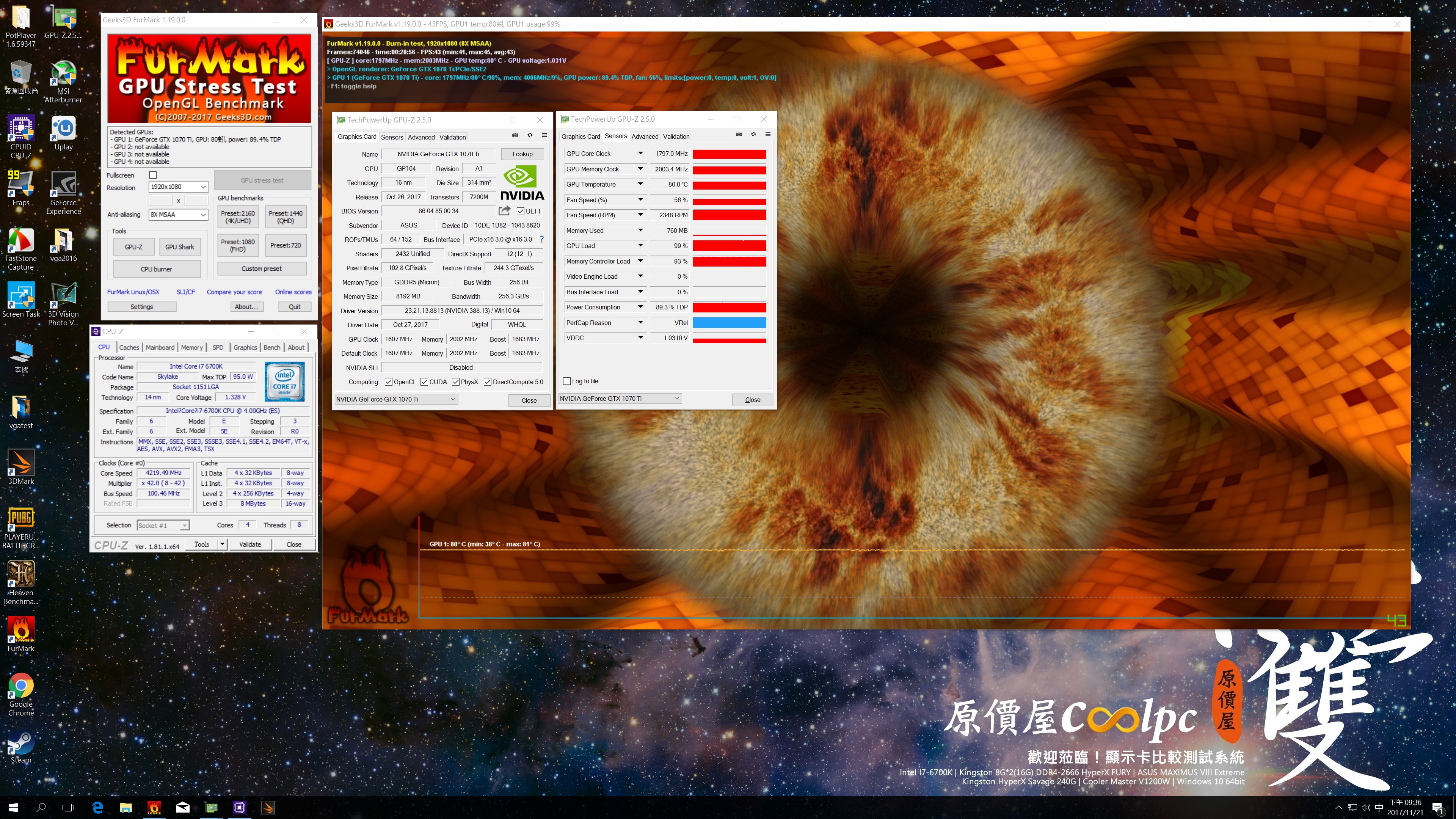The height and width of the screenshot is (819, 1456).
Task: Toggle the Fullscreen checkbox in FurMark
Action: click(x=152, y=175)
